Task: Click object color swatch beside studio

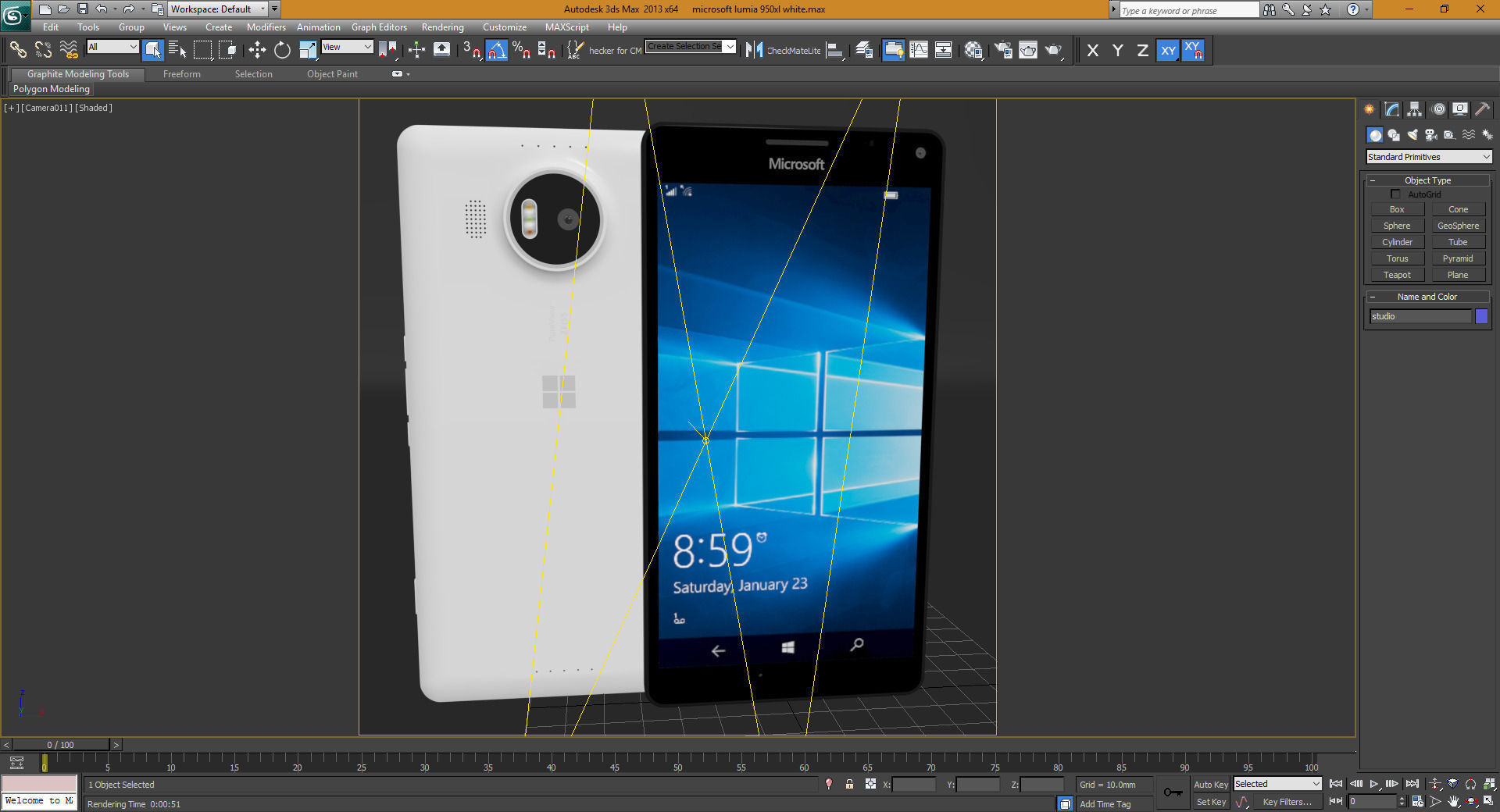Action: click(1481, 316)
